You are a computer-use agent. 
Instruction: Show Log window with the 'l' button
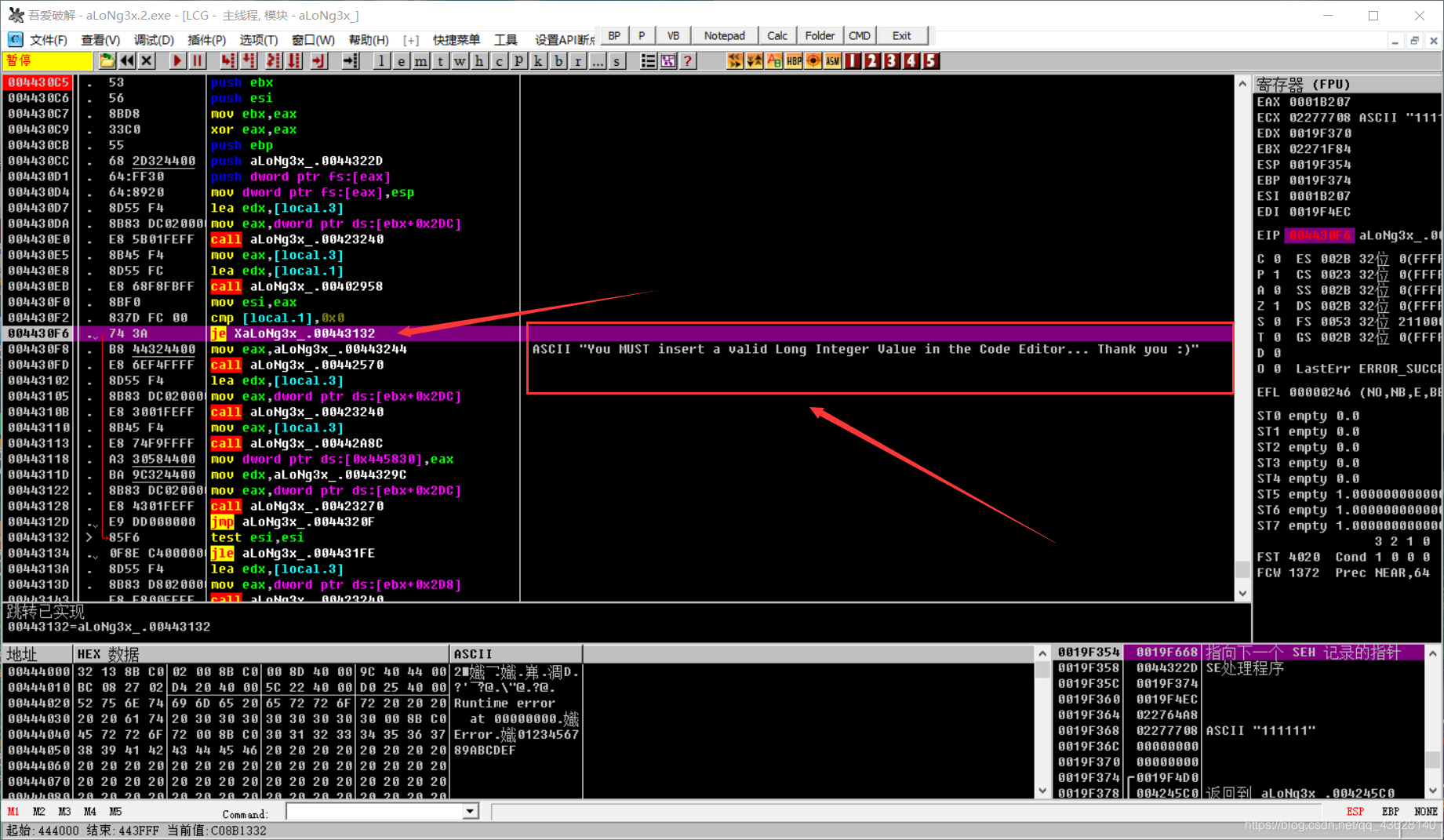coord(381,60)
